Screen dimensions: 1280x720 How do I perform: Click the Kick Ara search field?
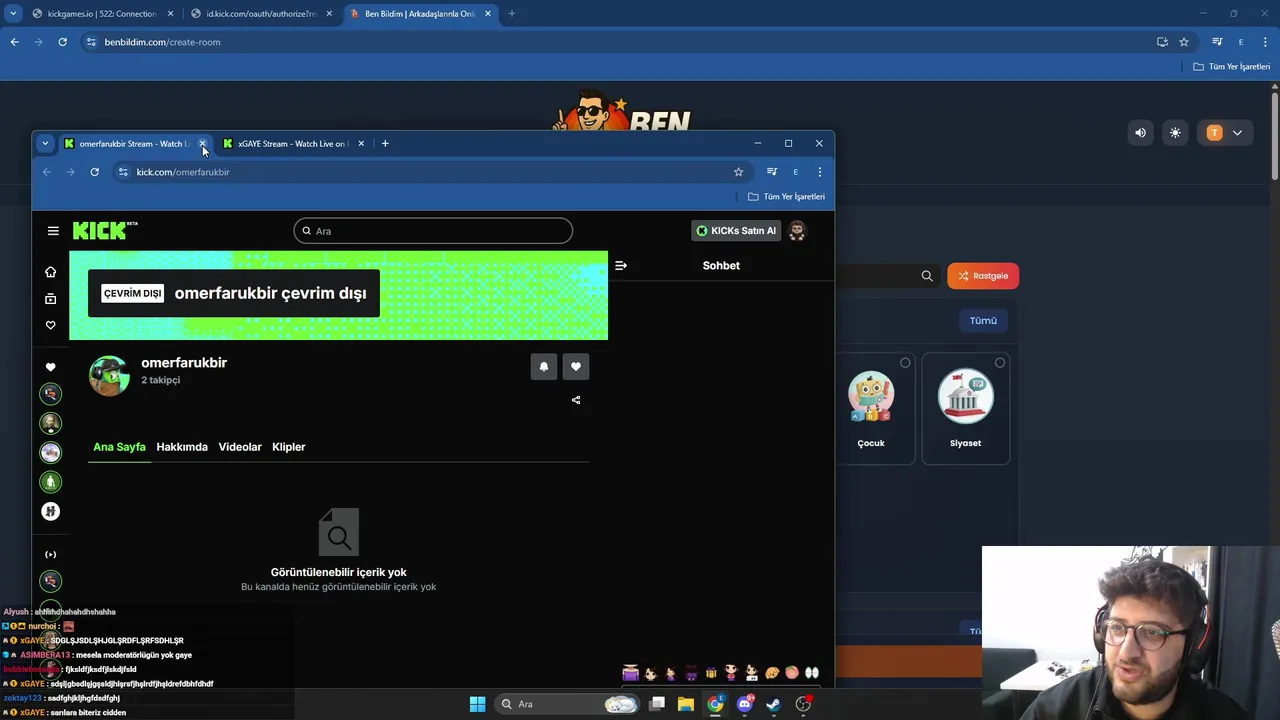(433, 231)
